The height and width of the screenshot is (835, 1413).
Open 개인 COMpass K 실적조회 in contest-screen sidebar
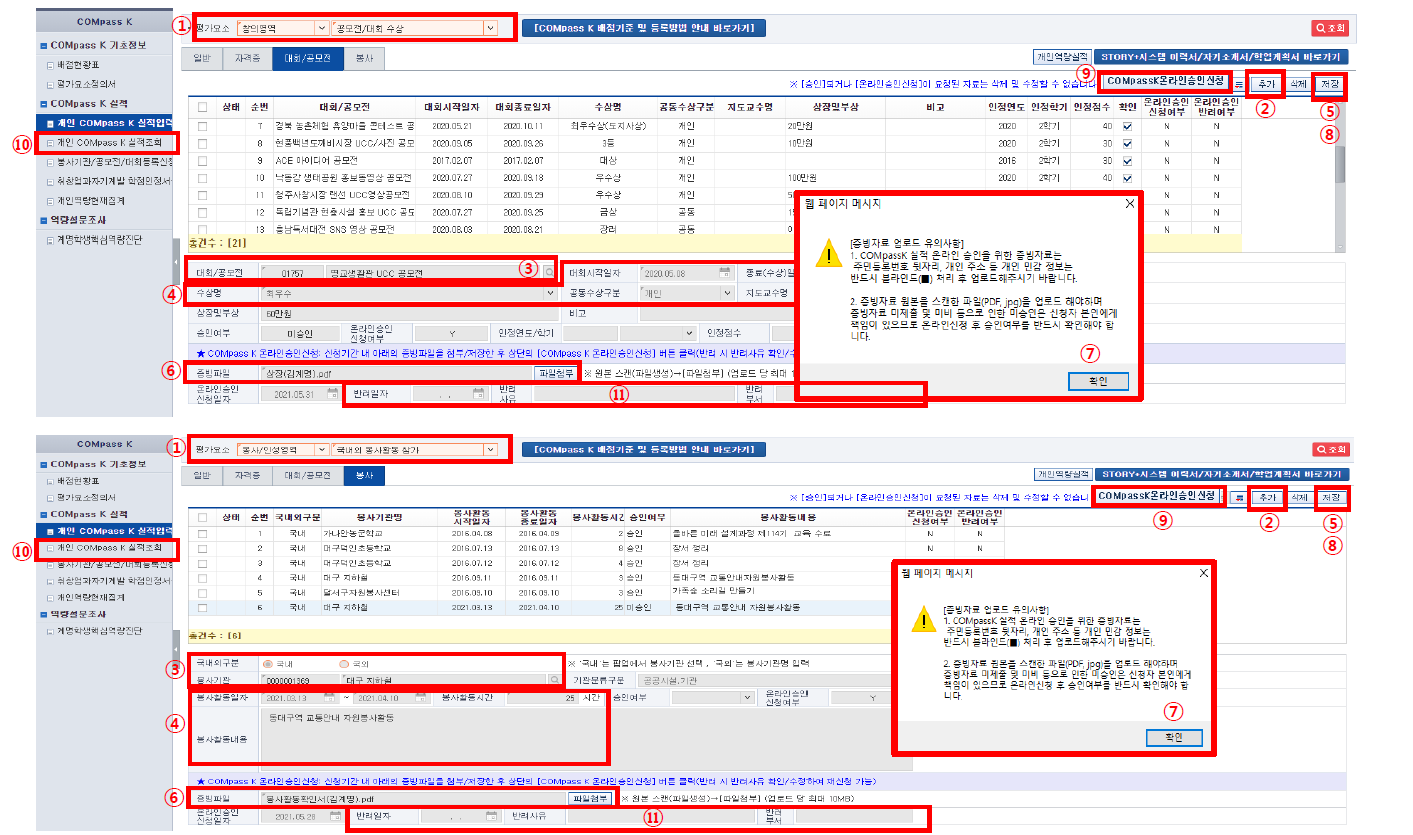coord(108,143)
